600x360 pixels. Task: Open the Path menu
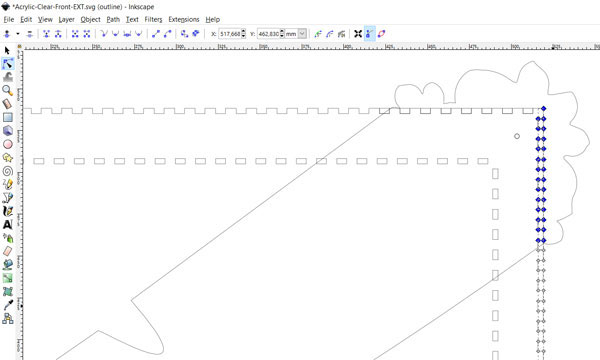click(113, 20)
